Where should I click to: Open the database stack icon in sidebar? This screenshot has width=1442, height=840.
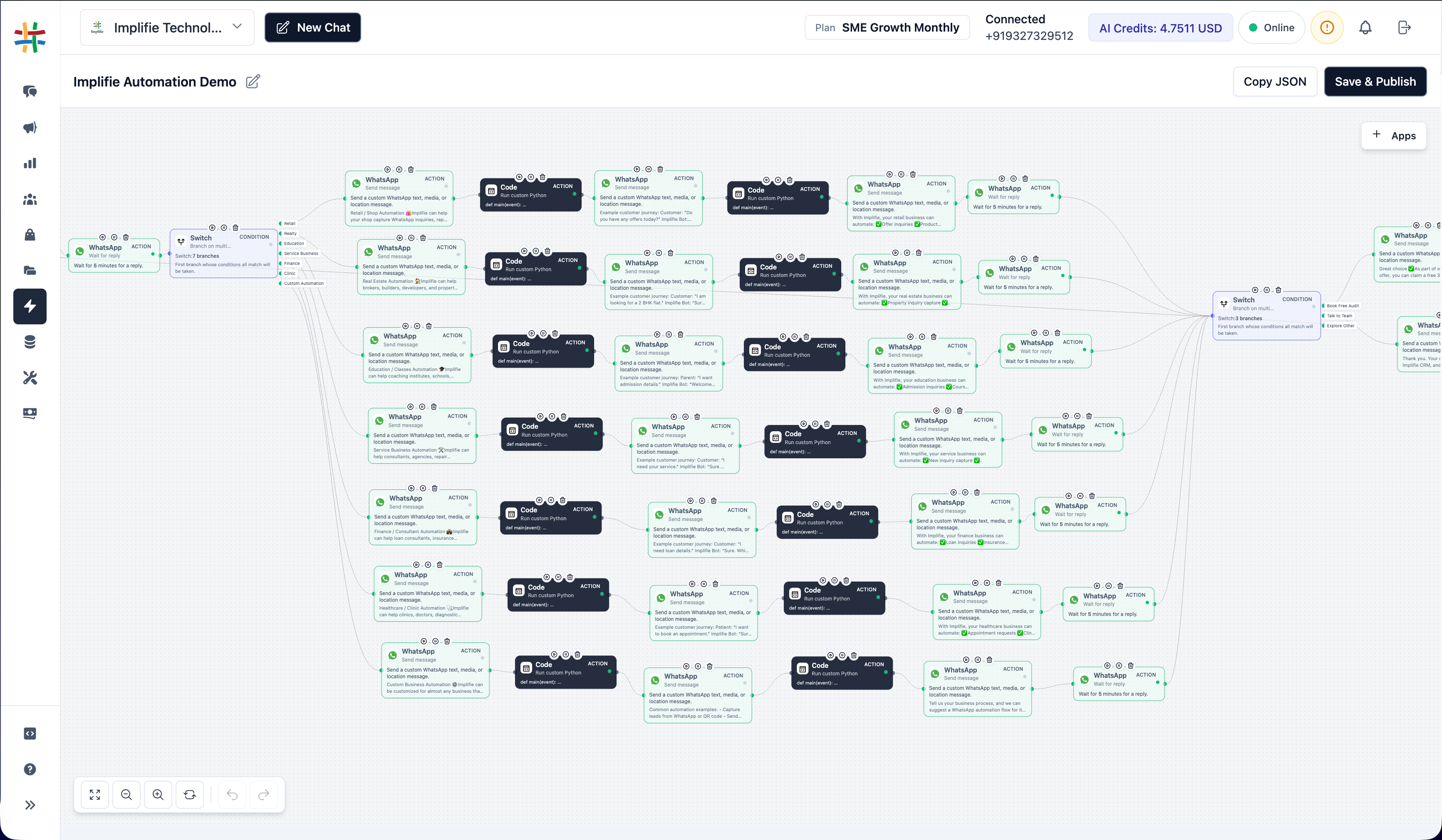tap(30, 342)
